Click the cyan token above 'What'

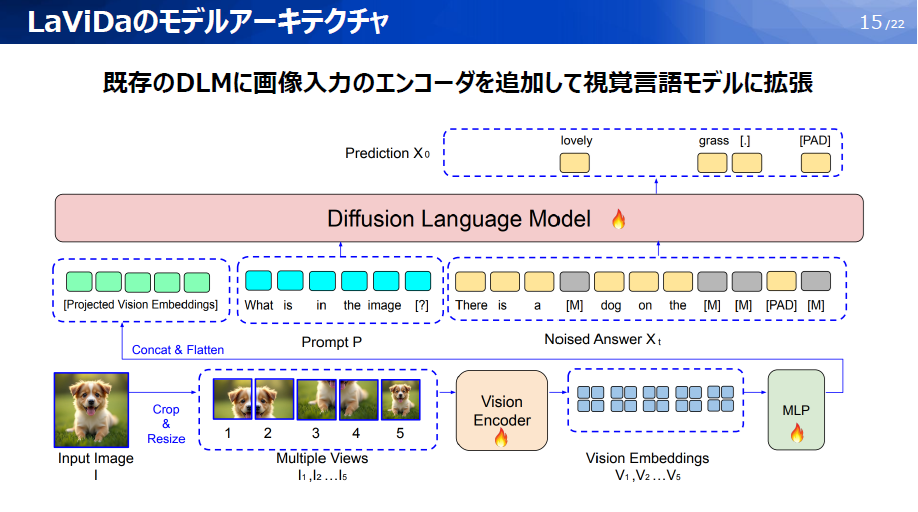pyautogui.click(x=258, y=281)
